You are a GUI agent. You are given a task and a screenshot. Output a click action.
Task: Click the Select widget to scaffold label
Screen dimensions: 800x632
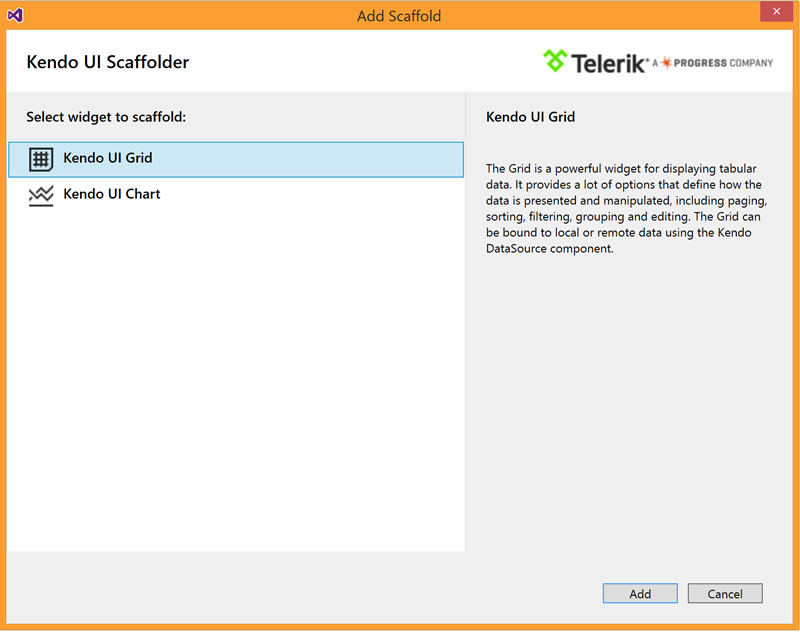pyautogui.click(x=106, y=117)
